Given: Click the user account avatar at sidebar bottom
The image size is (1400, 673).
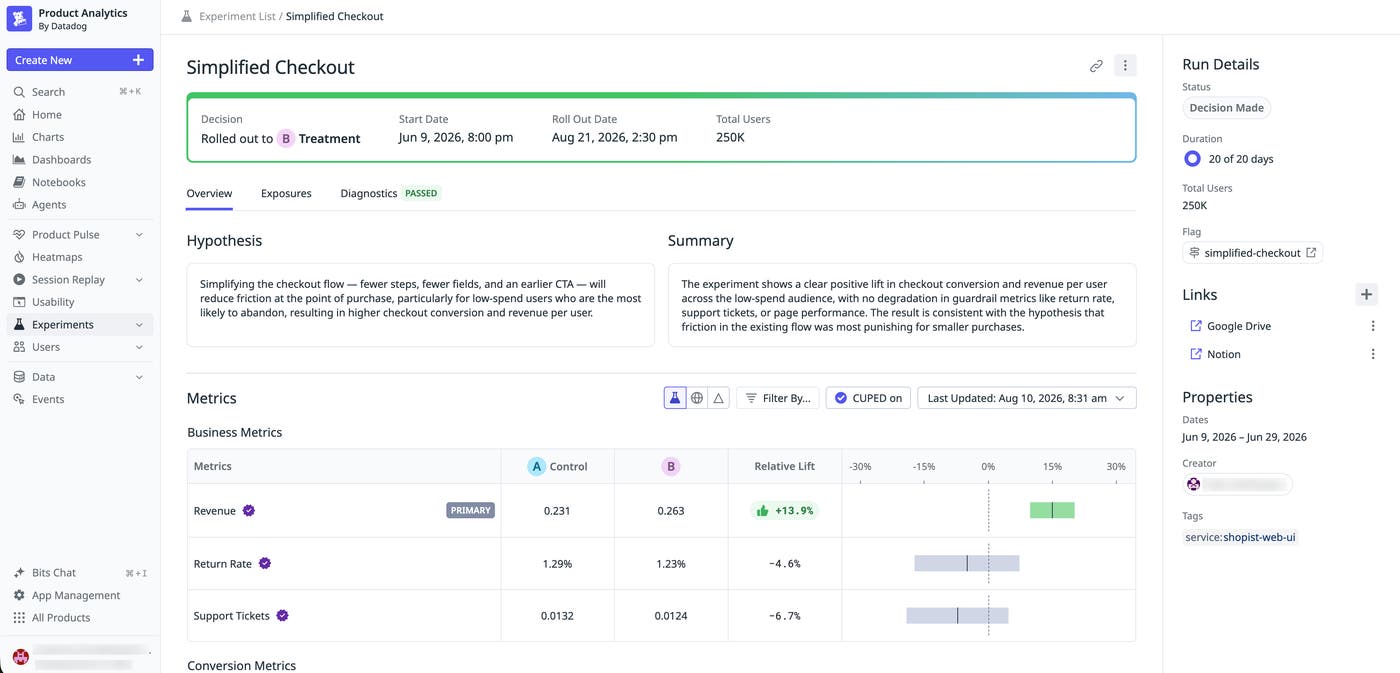Looking at the screenshot, I should pos(20,656).
